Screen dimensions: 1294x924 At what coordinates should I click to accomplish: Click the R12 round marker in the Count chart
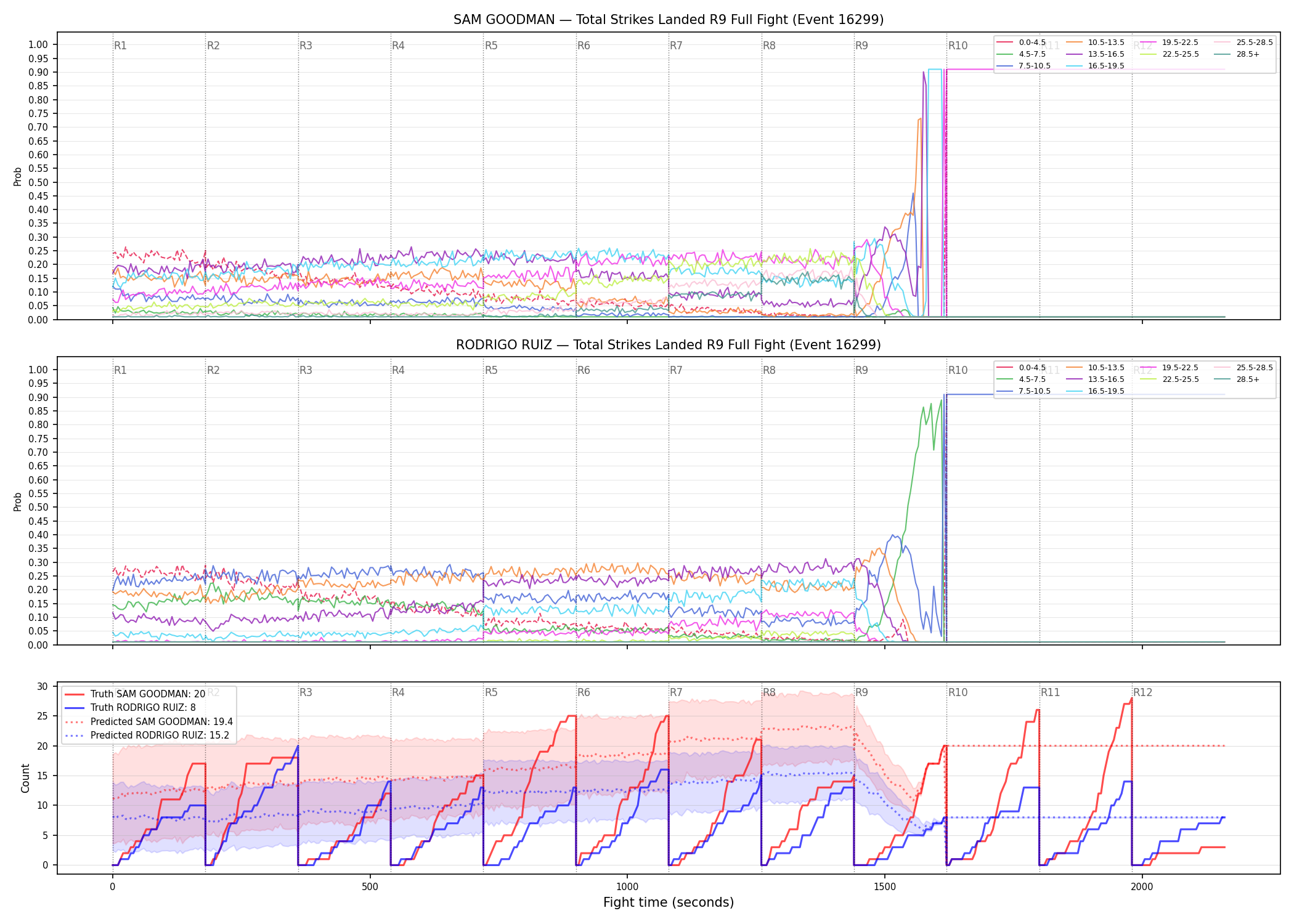tap(1143, 692)
